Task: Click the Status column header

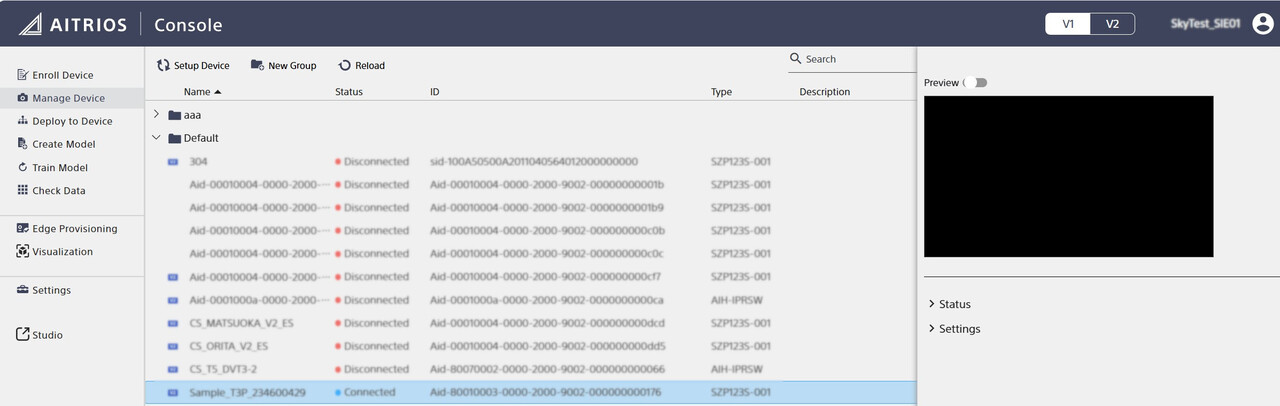Action: (x=349, y=91)
